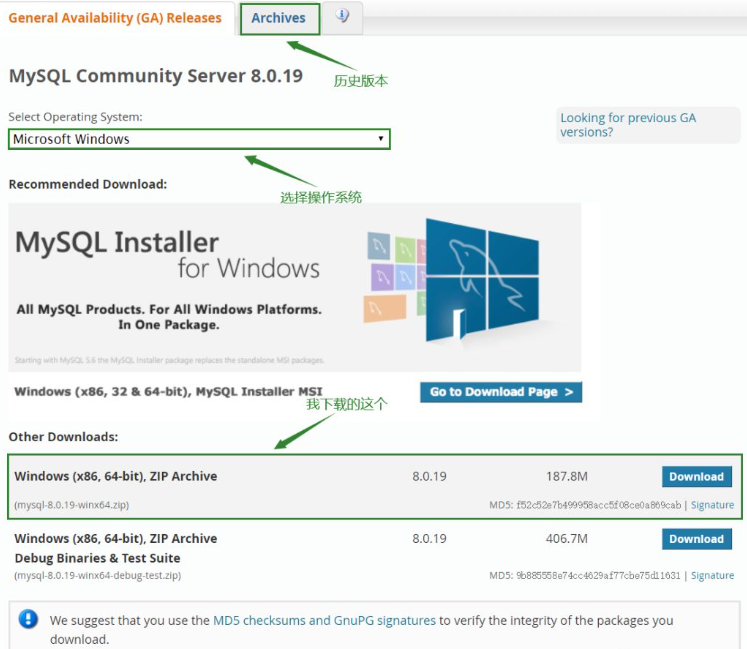The width and height of the screenshot is (747, 649).
Task: Open Signature link for the debug-test zip
Action: 712,576
